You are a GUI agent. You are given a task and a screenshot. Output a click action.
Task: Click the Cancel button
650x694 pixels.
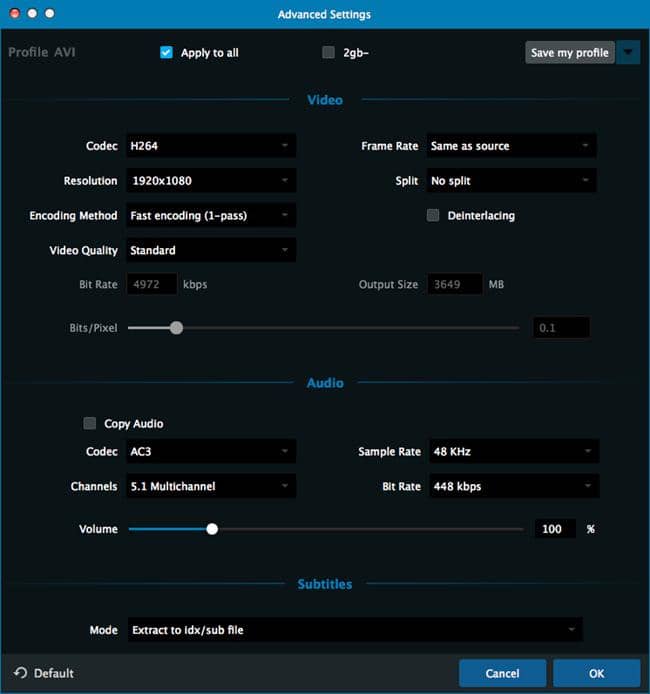point(503,673)
